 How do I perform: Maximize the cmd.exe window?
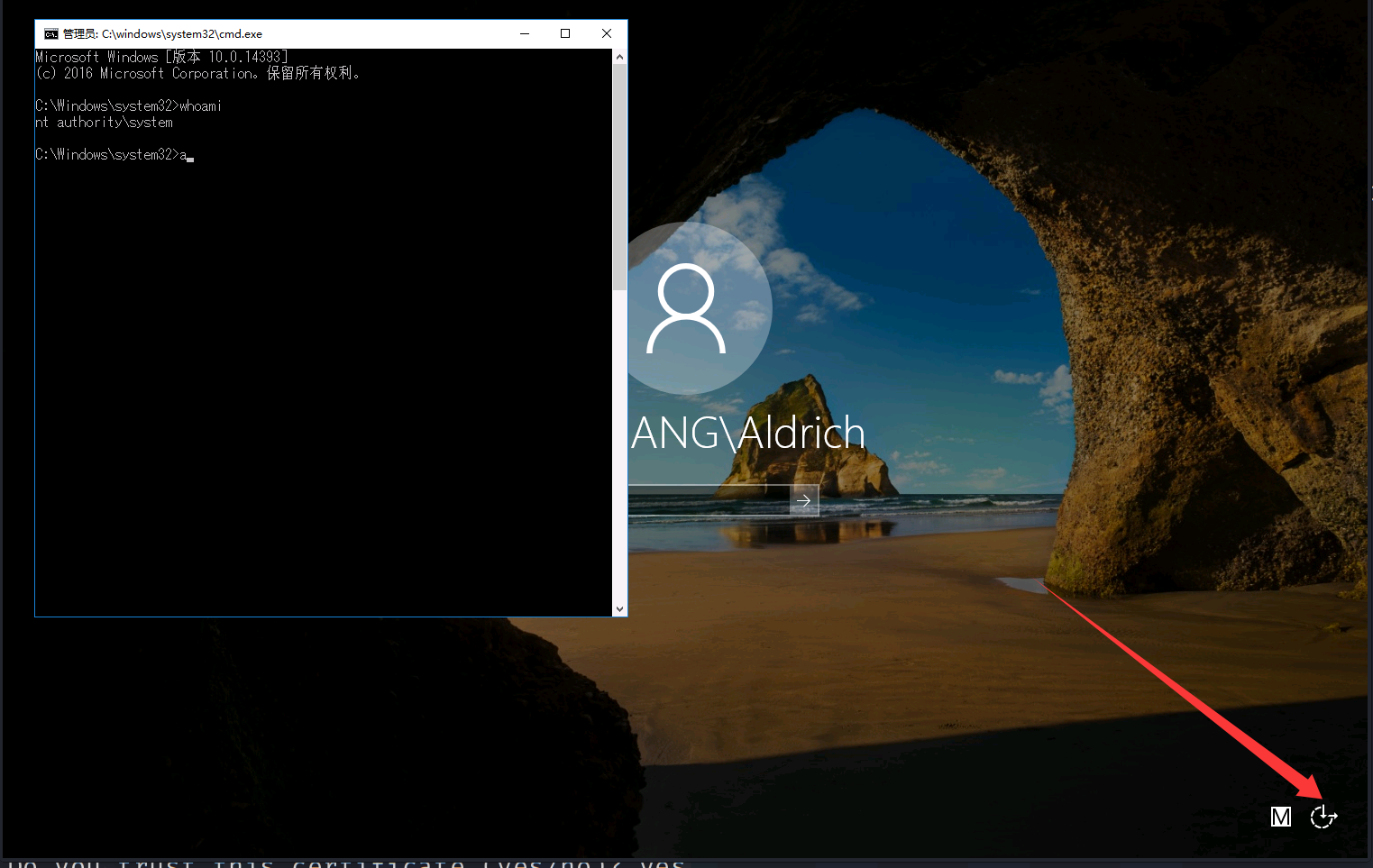coord(565,34)
